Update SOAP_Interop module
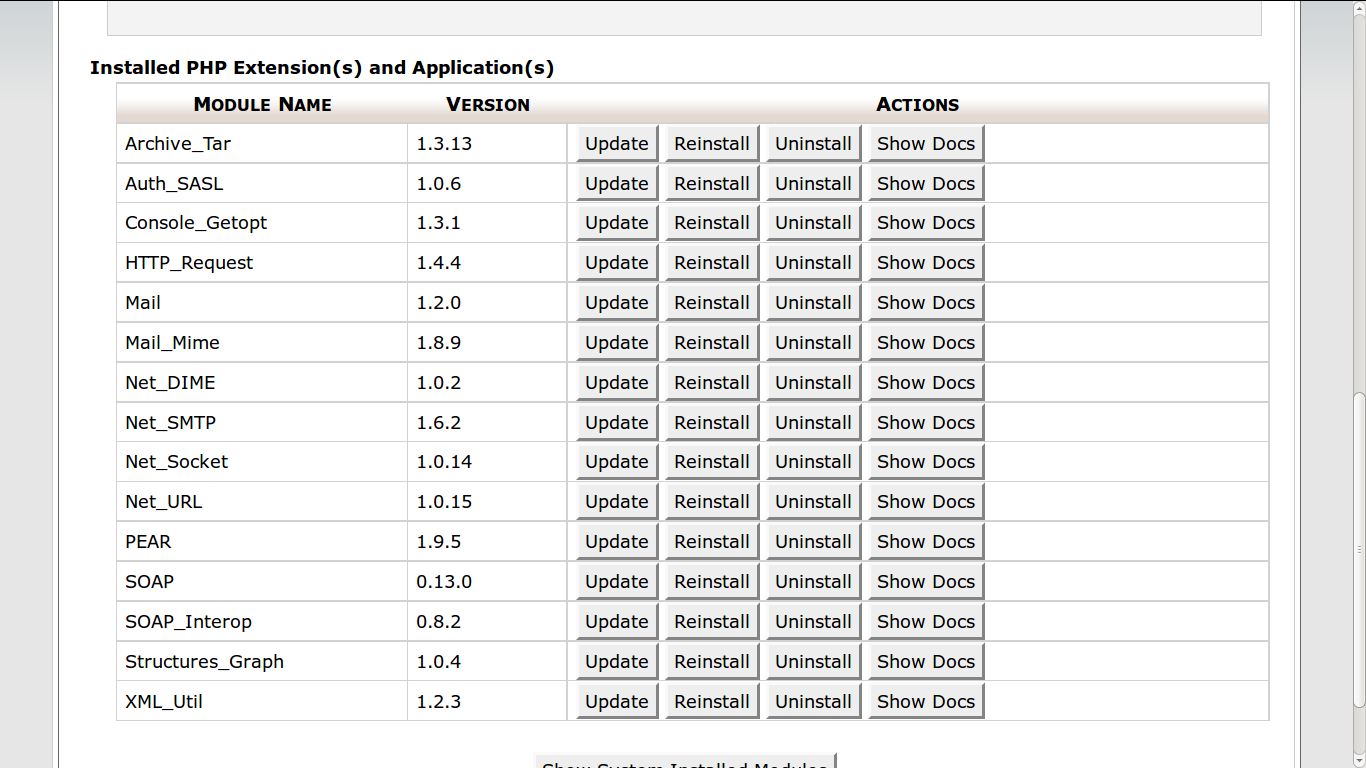The height and width of the screenshot is (768, 1366). pos(617,622)
